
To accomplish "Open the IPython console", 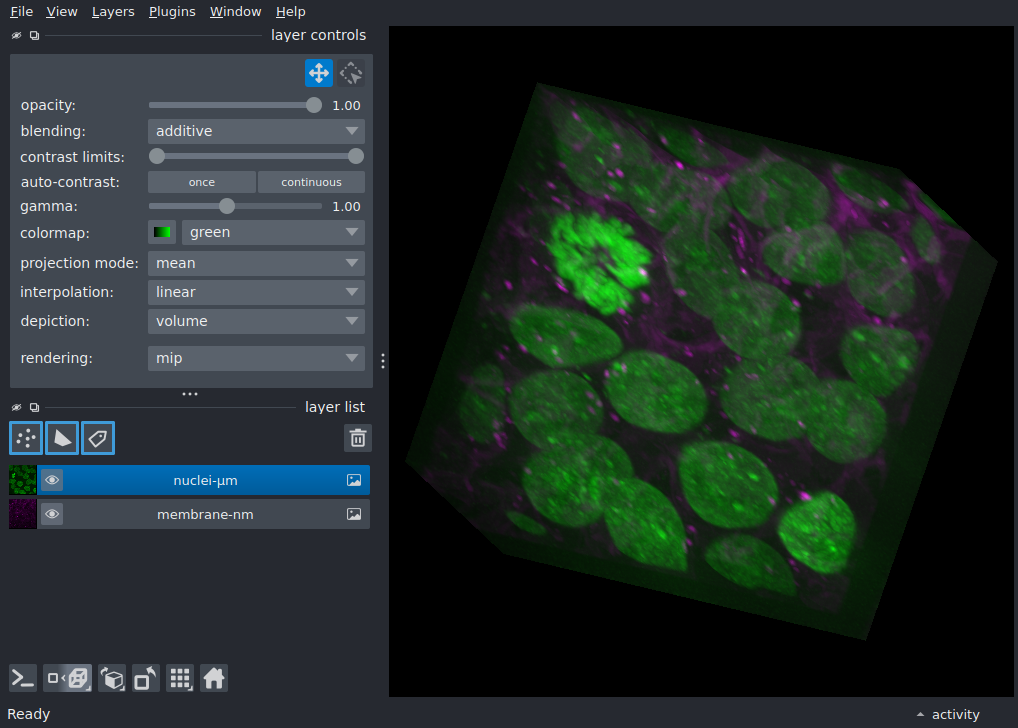I will (x=23, y=679).
